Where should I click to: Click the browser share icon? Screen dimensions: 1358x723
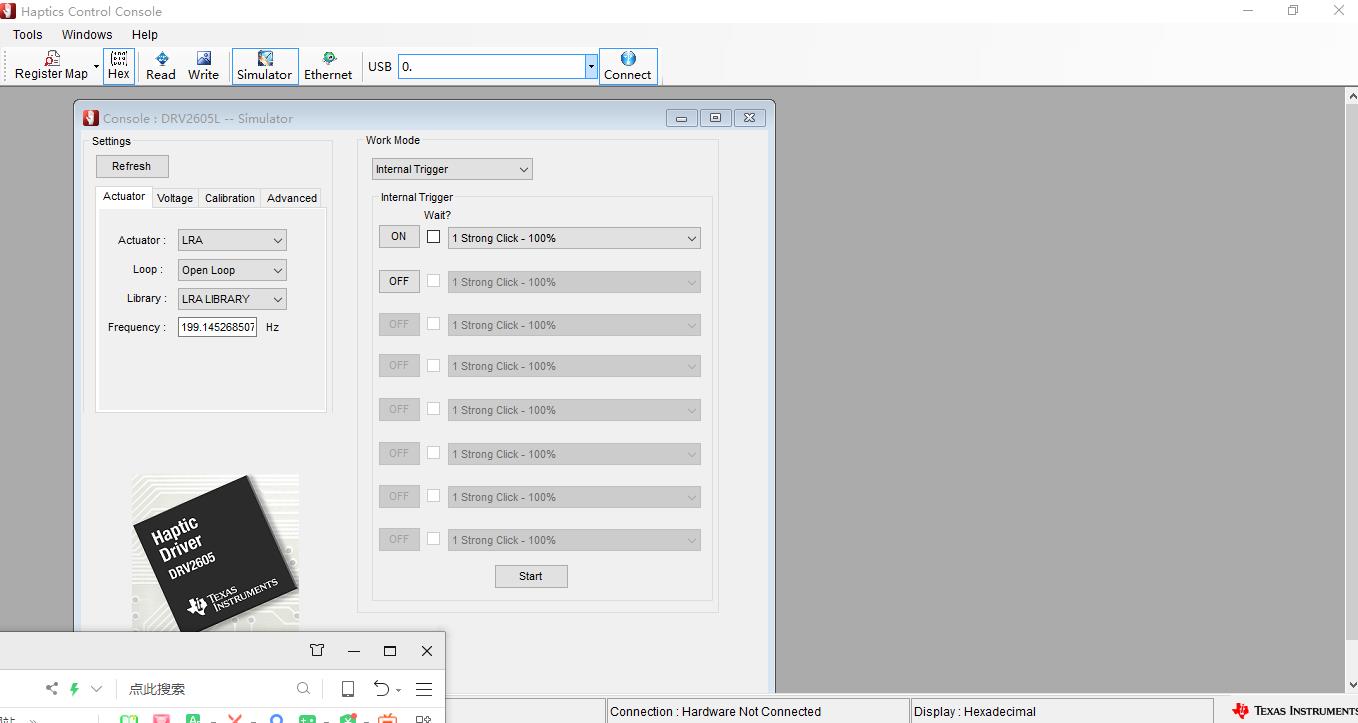[52, 688]
